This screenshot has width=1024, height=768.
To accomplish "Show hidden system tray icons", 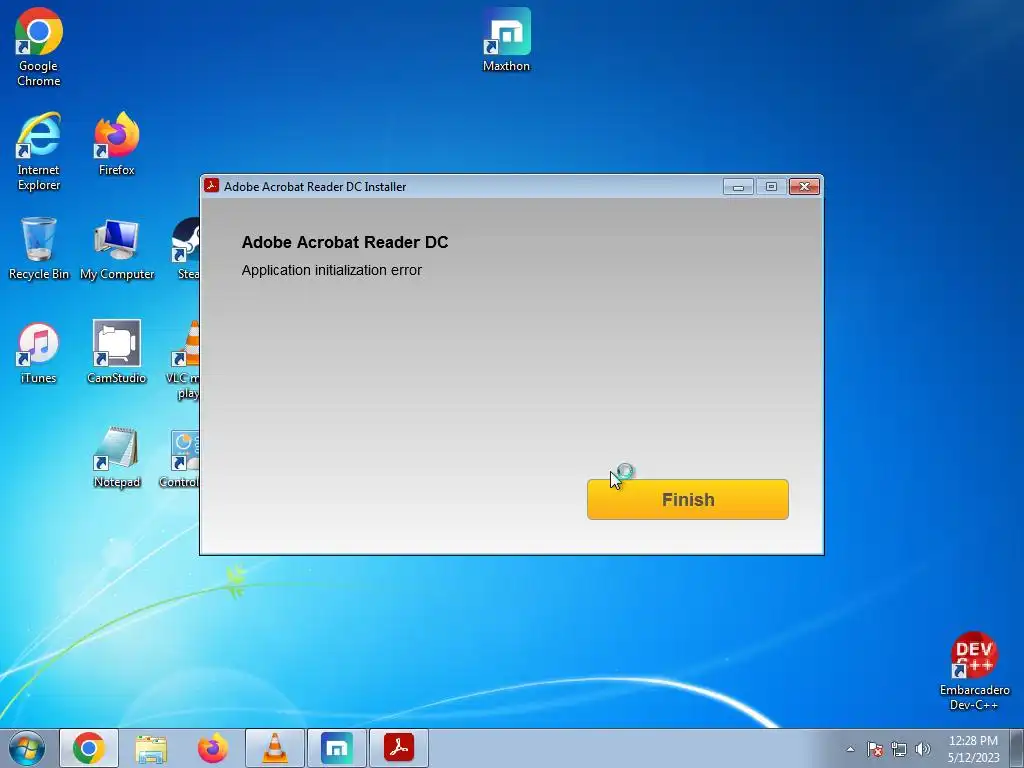I will 850,749.
